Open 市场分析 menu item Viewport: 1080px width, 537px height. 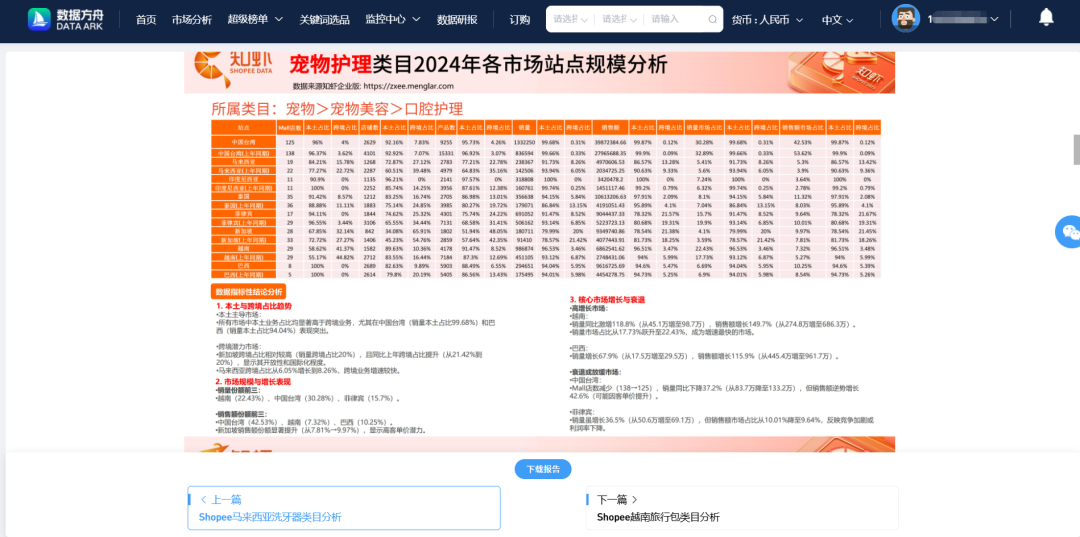tap(192, 19)
